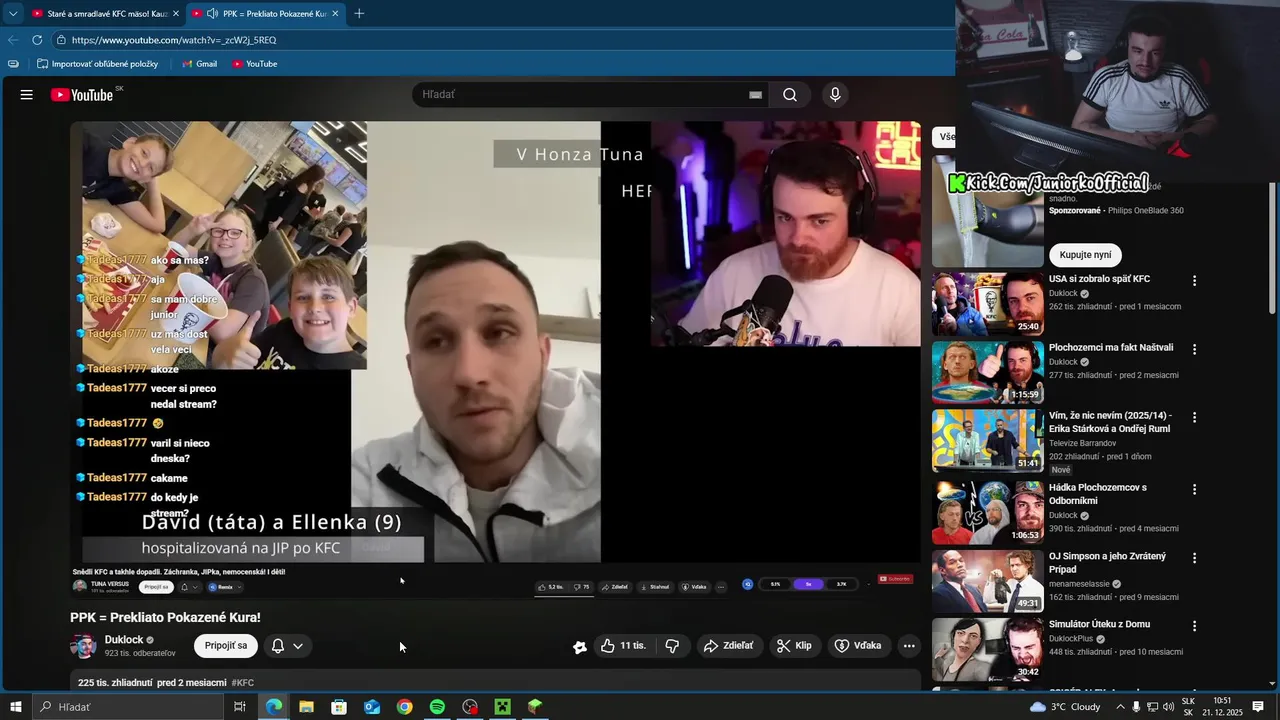Click the search magnifier button
The height and width of the screenshot is (720, 1280).
point(790,95)
